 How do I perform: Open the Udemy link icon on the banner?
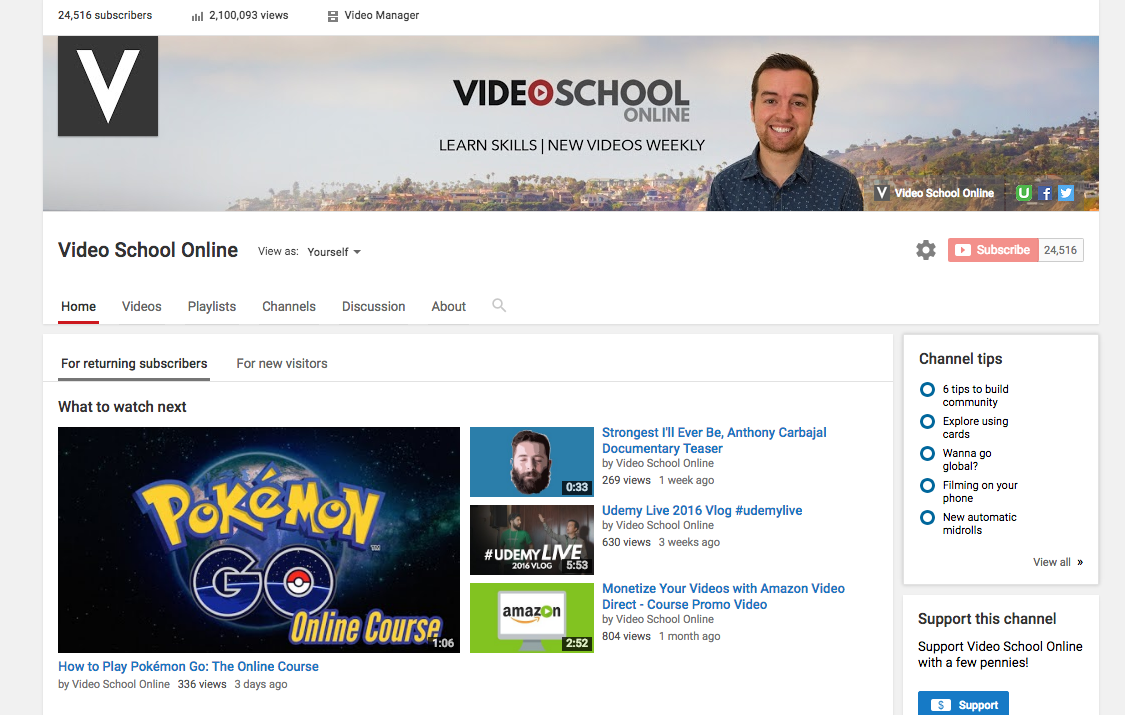tap(1024, 192)
